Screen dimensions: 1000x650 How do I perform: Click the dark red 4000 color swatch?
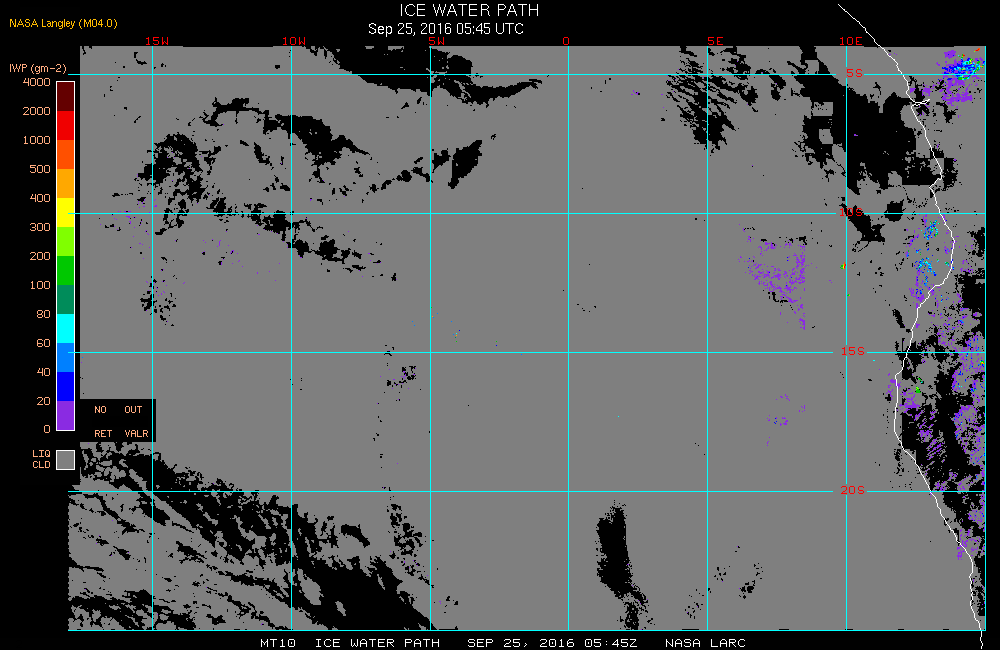click(x=66, y=96)
